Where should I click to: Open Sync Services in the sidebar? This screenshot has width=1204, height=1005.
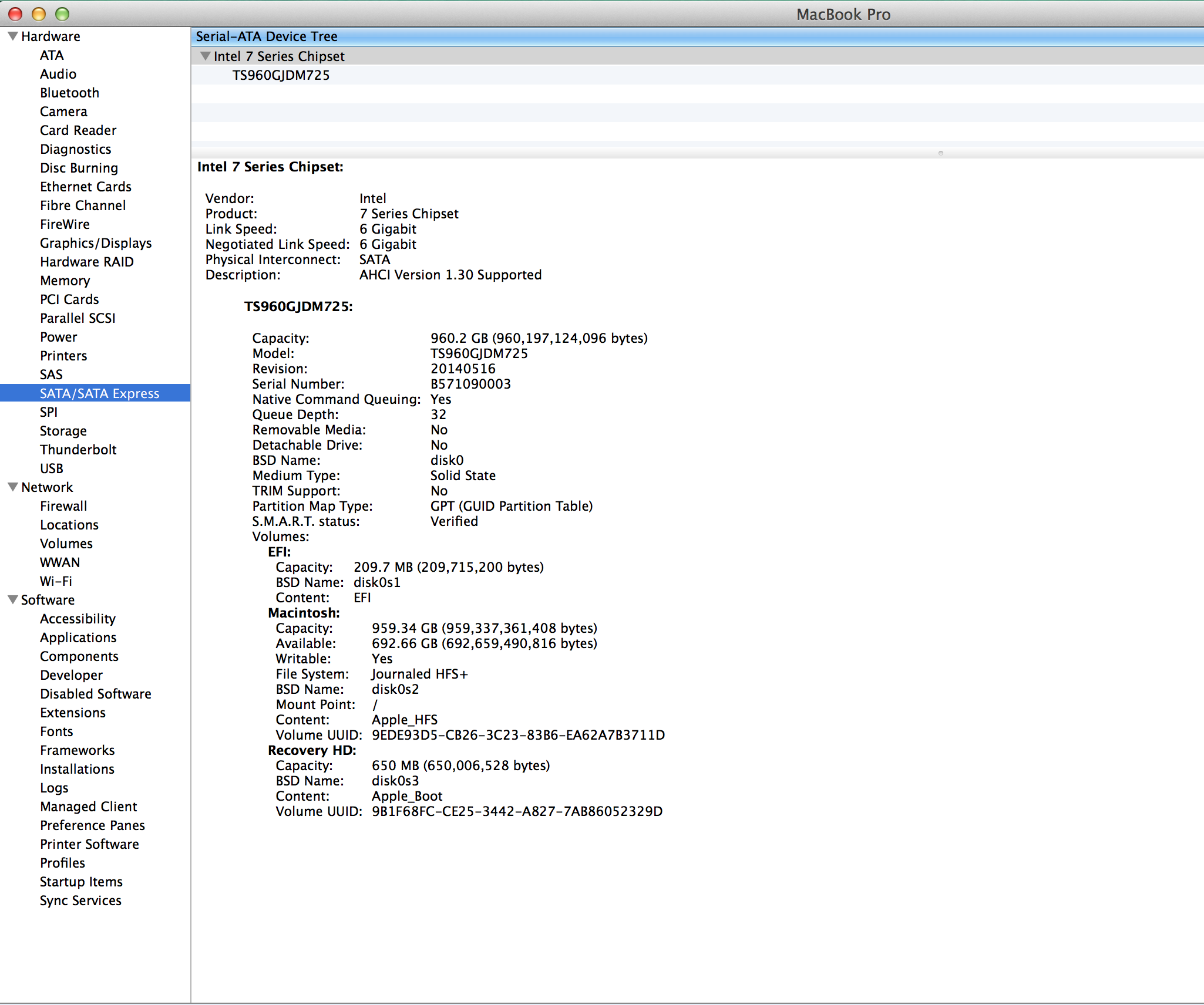click(80, 901)
